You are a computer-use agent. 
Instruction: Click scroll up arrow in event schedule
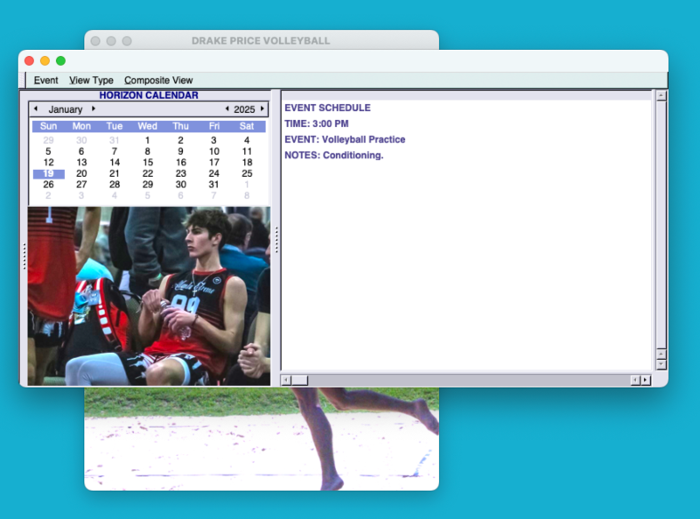click(x=660, y=96)
